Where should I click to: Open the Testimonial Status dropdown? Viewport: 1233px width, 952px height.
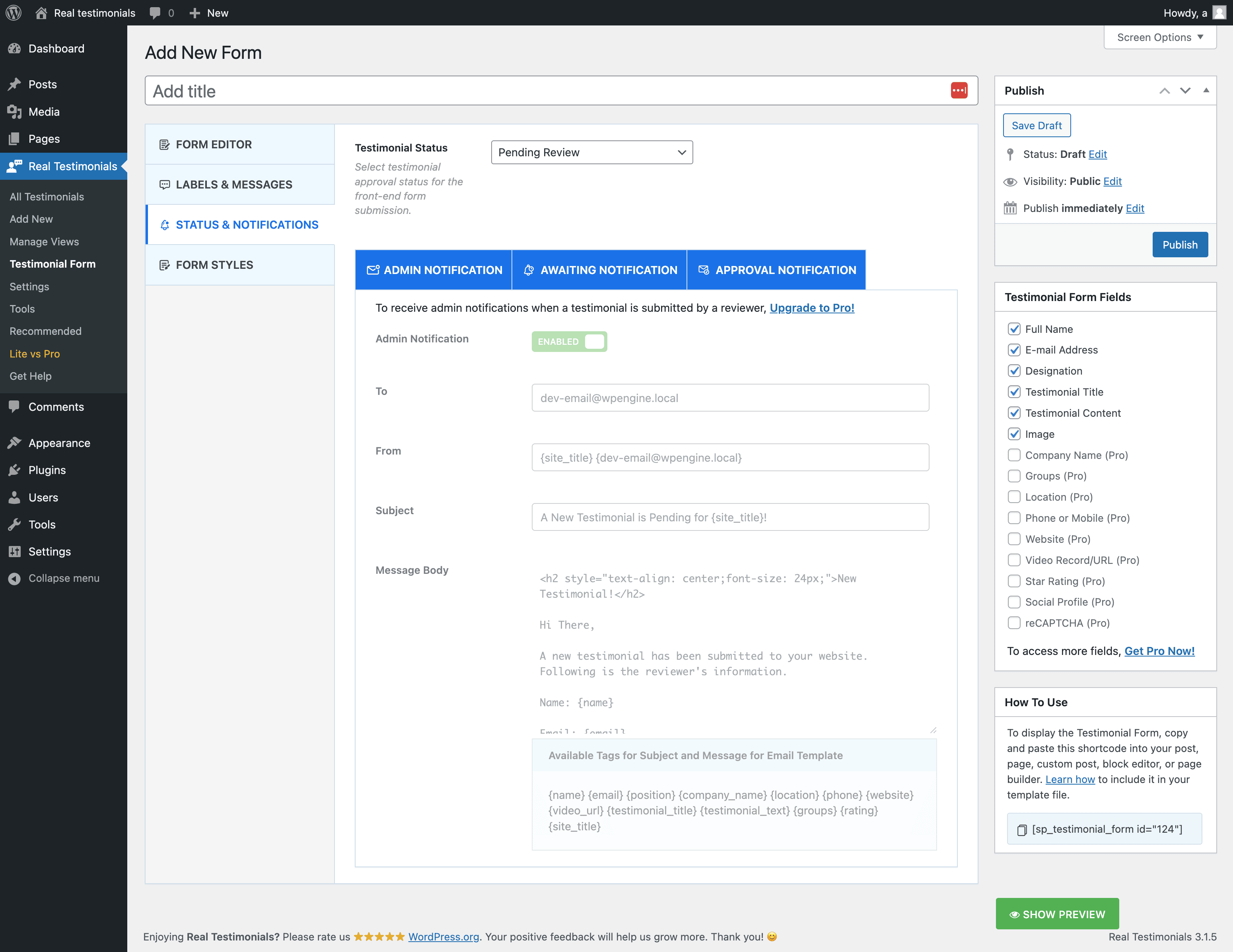click(x=592, y=152)
